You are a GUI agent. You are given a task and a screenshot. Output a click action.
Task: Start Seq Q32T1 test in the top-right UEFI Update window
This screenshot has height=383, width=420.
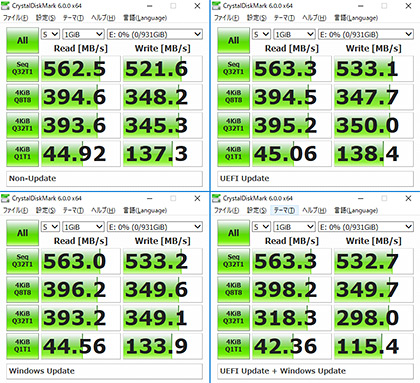pos(233,69)
